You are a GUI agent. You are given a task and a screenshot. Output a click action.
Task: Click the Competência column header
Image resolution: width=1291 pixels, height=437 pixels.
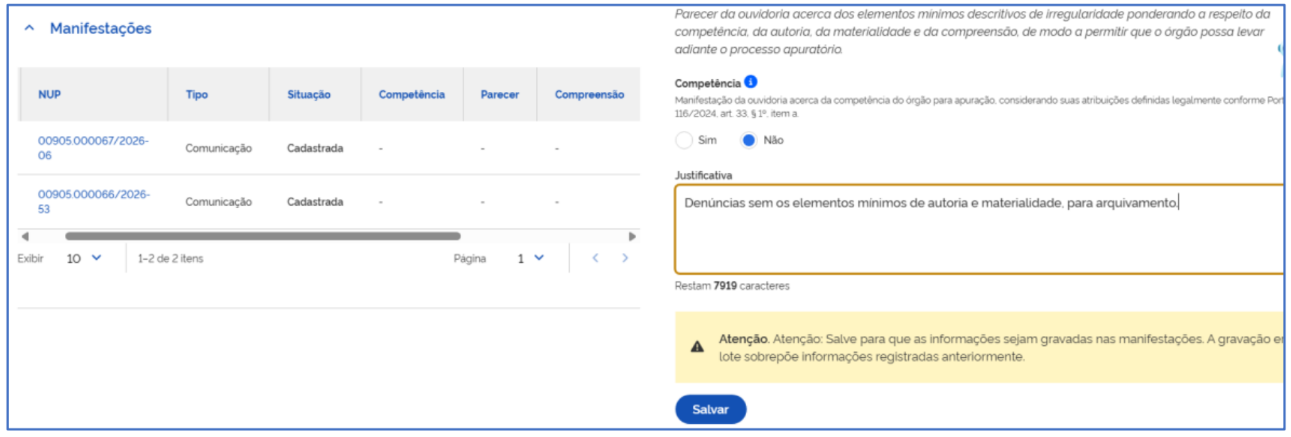412,95
